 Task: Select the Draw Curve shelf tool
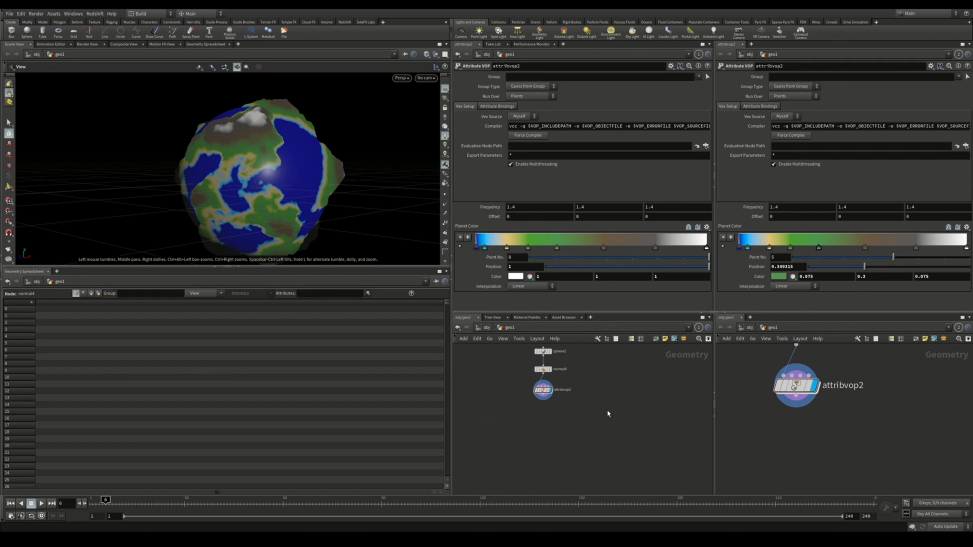[154, 32]
